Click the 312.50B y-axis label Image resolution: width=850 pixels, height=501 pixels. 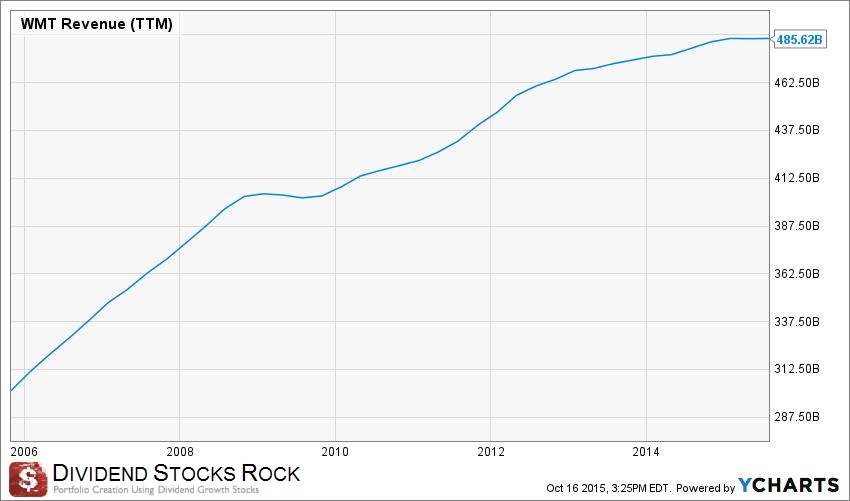[x=798, y=369]
